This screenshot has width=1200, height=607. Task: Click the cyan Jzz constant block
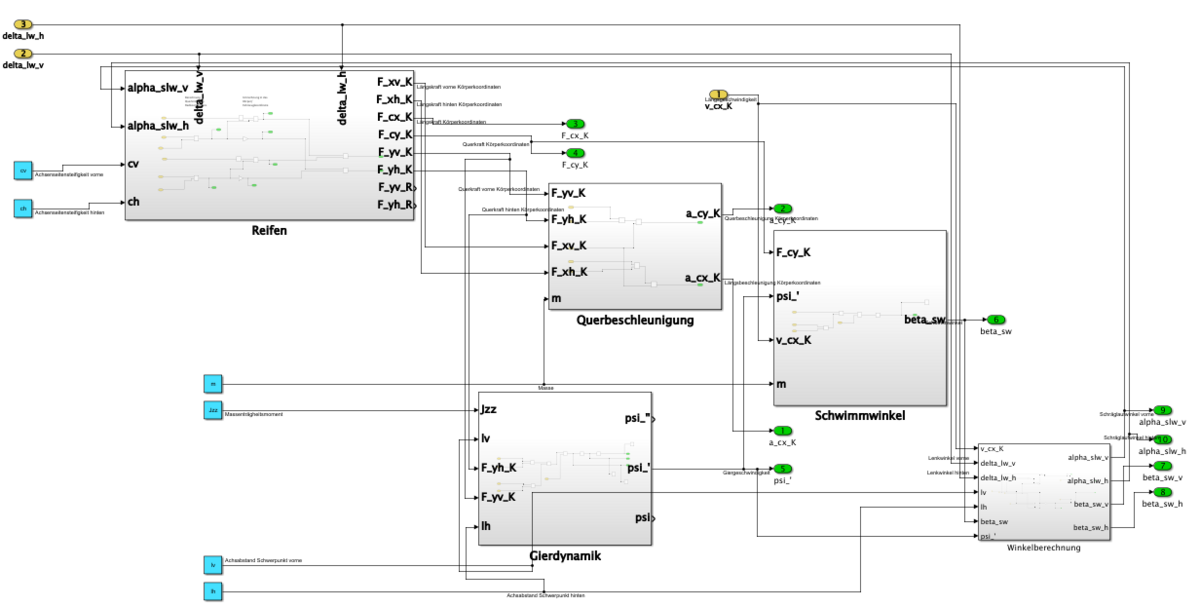[x=212, y=410]
